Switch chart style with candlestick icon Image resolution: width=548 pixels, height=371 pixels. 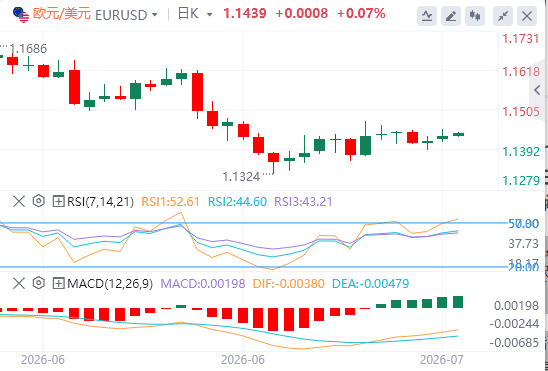(475, 16)
